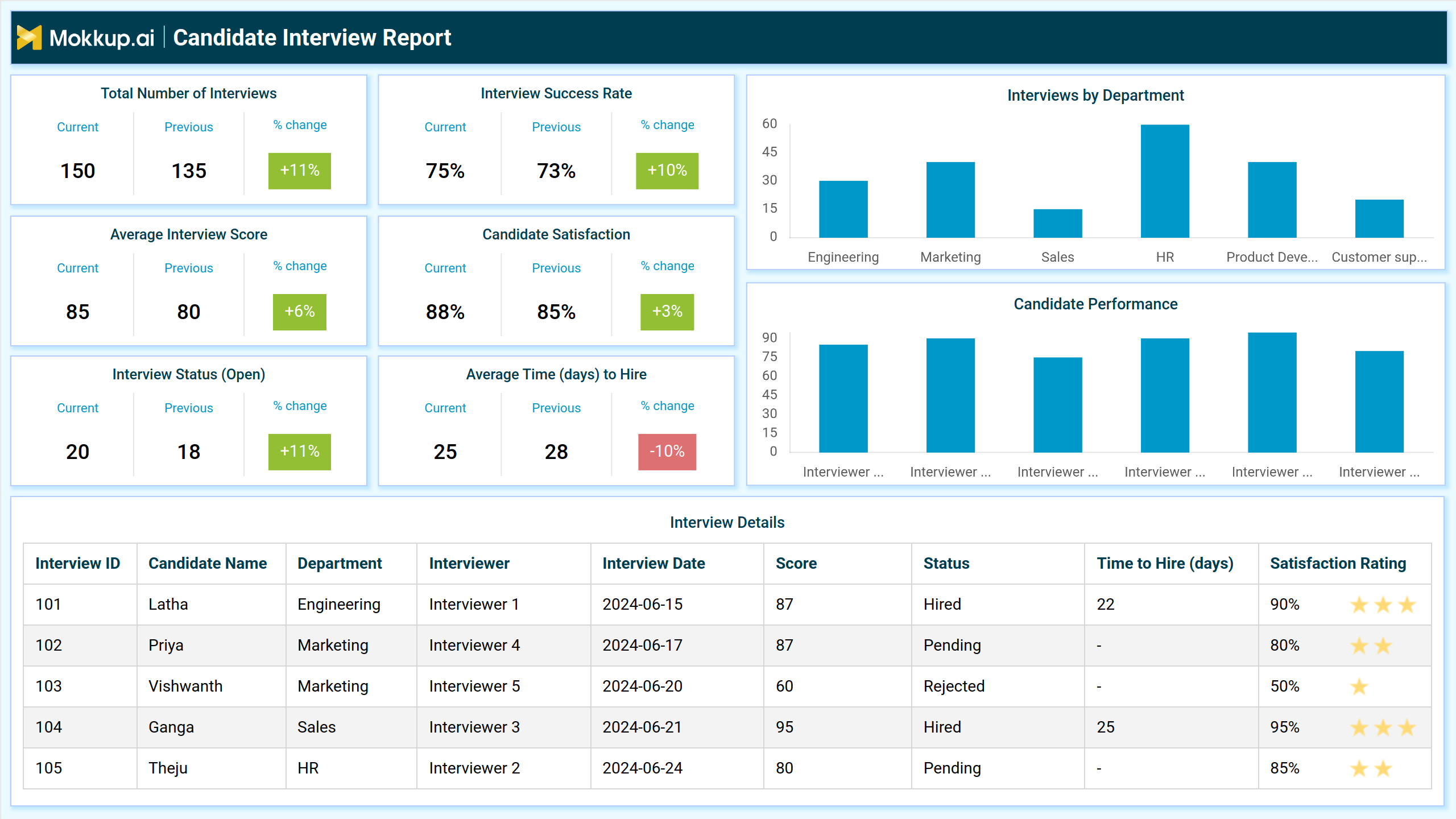Select the Product Deve... bar in department chart
This screenshot has height=819, width=1456.
click(1272, 200)
